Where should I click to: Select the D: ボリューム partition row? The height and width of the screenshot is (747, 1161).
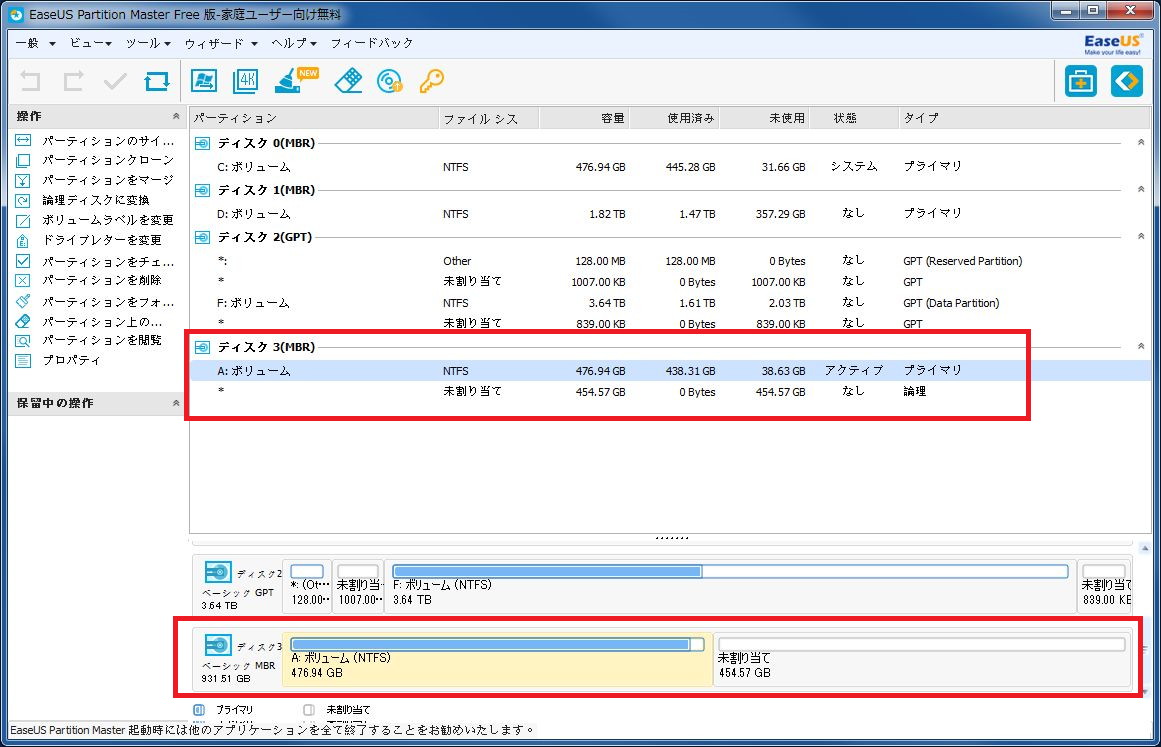pyautogui.click(x=670, y=214)
